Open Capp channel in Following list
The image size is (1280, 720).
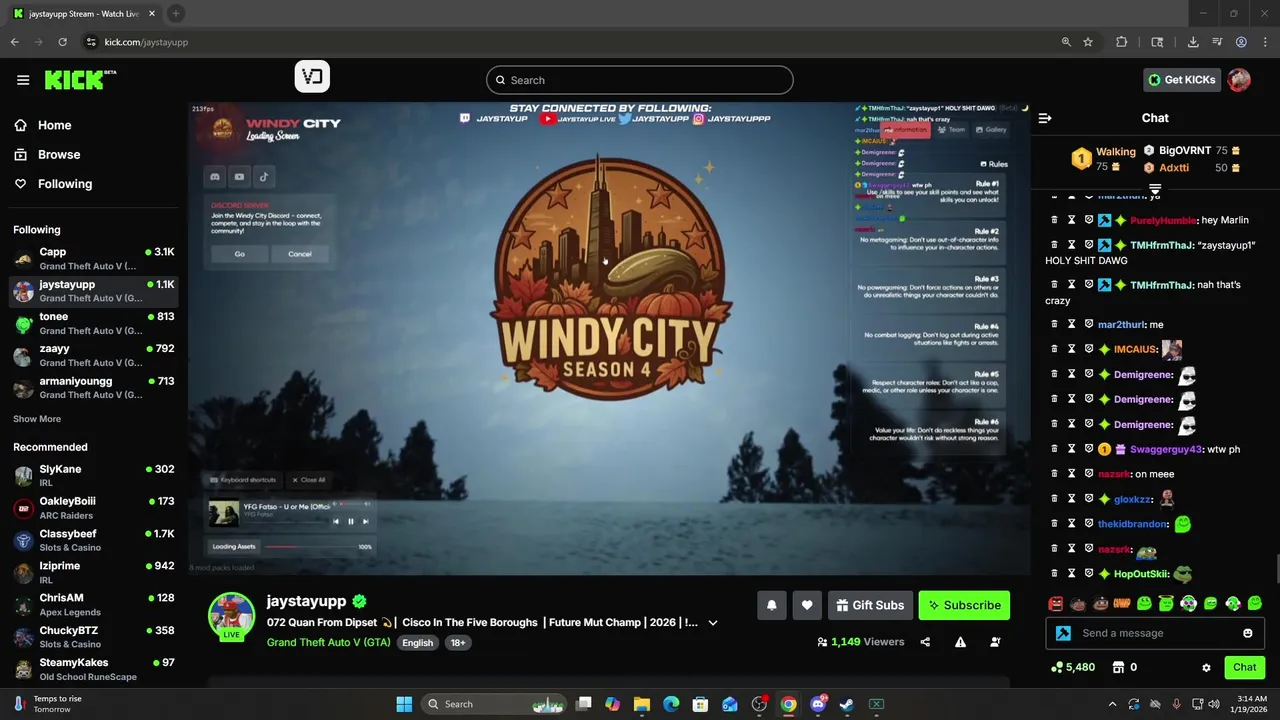point(94,259)
